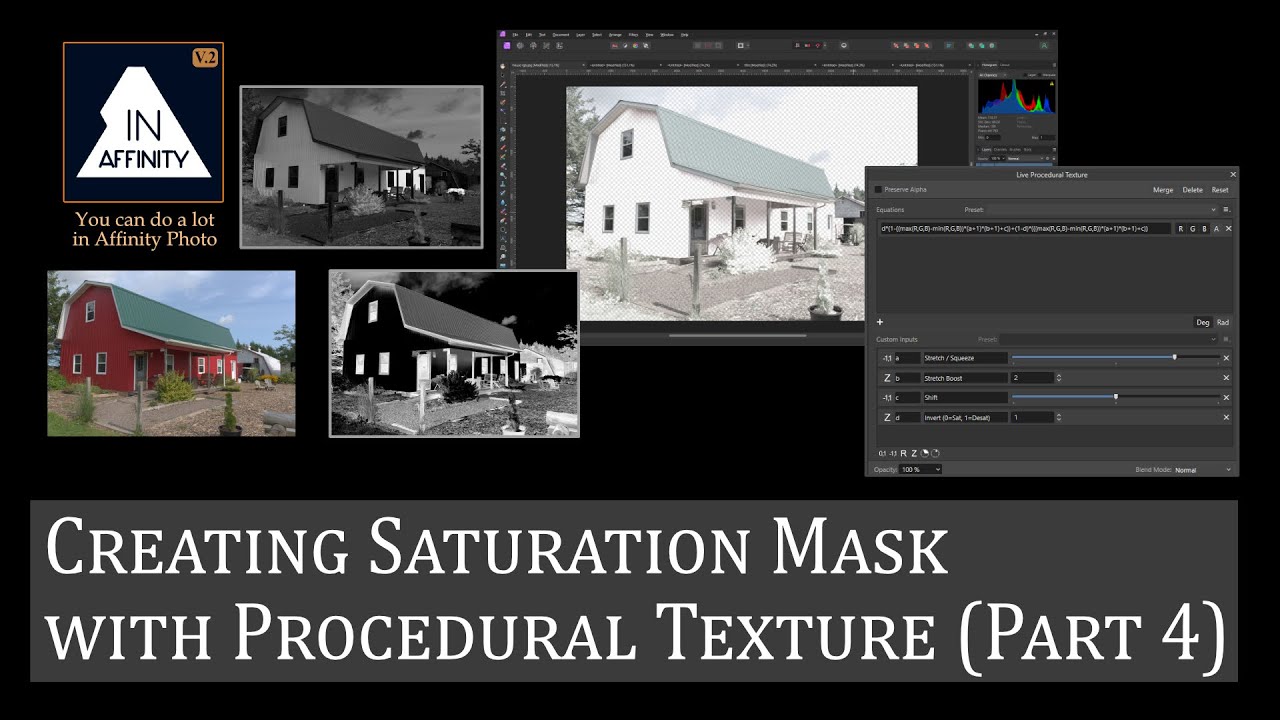The image size is (1280, 720).
Task: Add a 0,1 range custom input
Action: point(883,454)
